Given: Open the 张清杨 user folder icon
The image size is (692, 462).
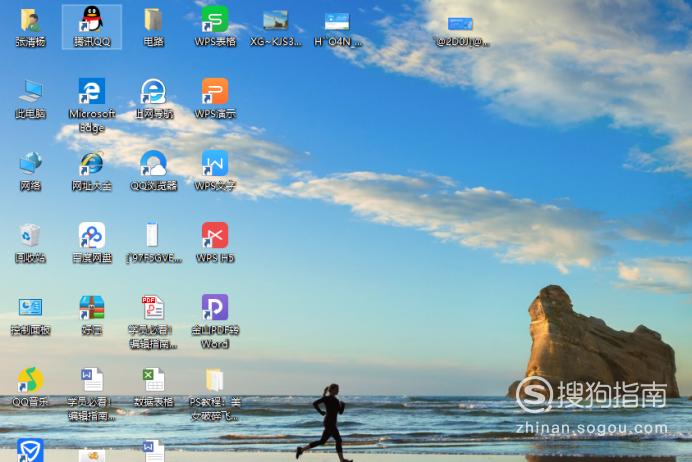Looking at the screenshot, I should [30, 20].
